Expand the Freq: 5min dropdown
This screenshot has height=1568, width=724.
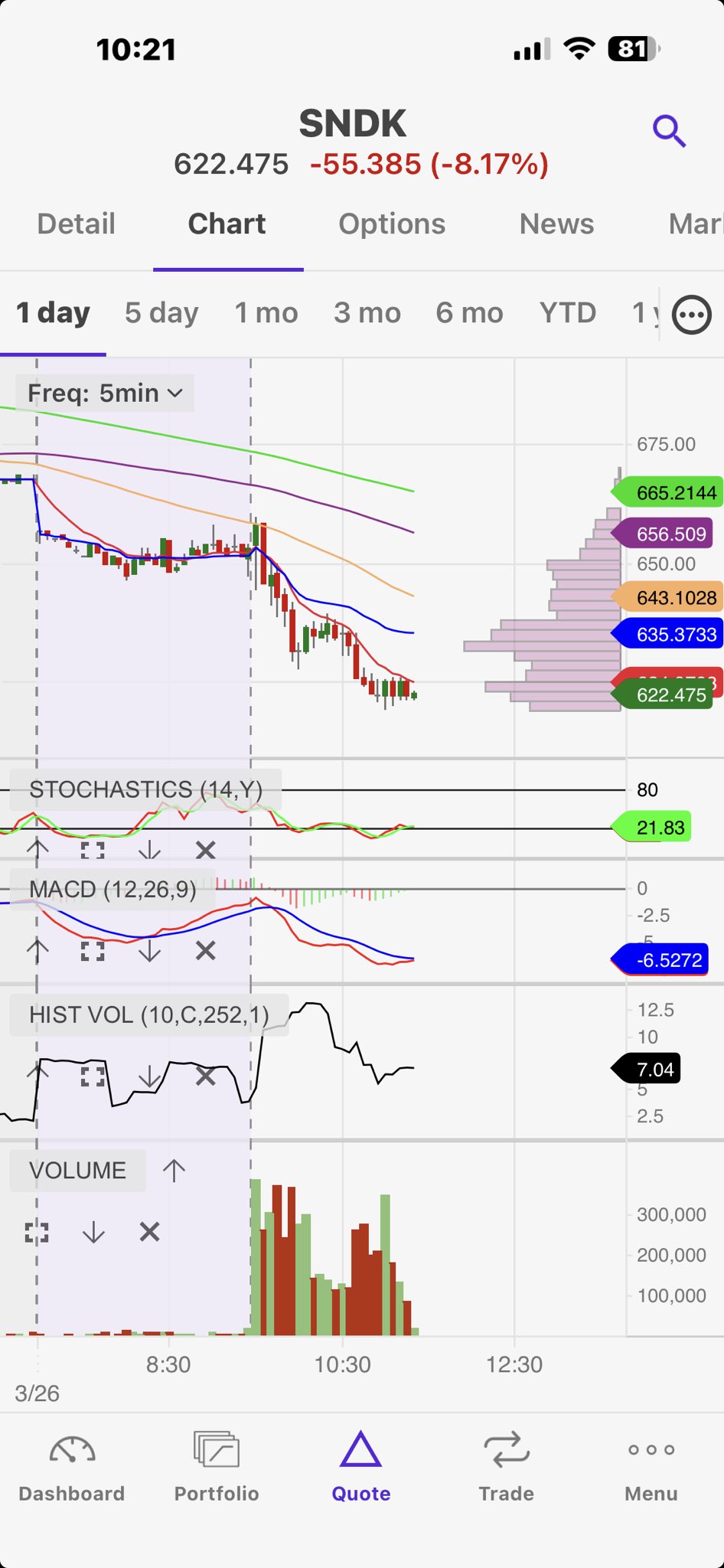(105, 393)
